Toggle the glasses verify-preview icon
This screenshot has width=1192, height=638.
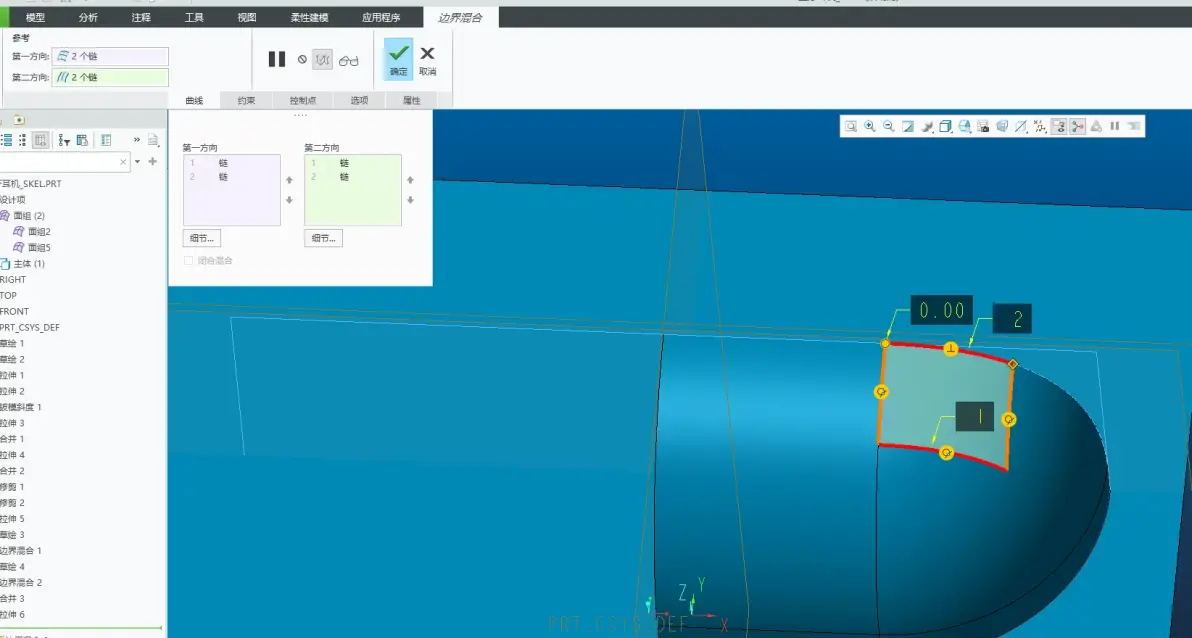[x=349, y=60]
